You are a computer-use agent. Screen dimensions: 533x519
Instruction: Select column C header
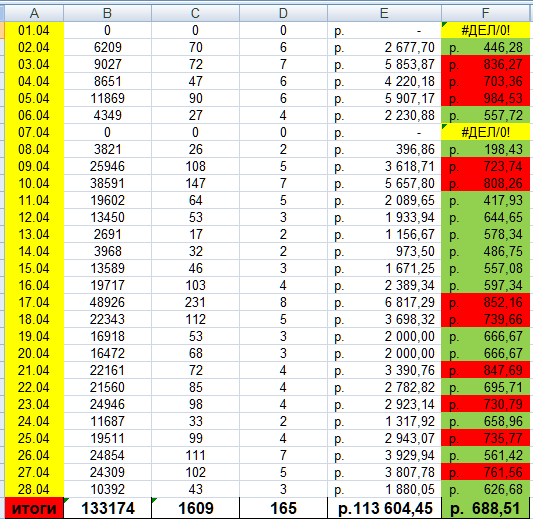tap(195, 13)
